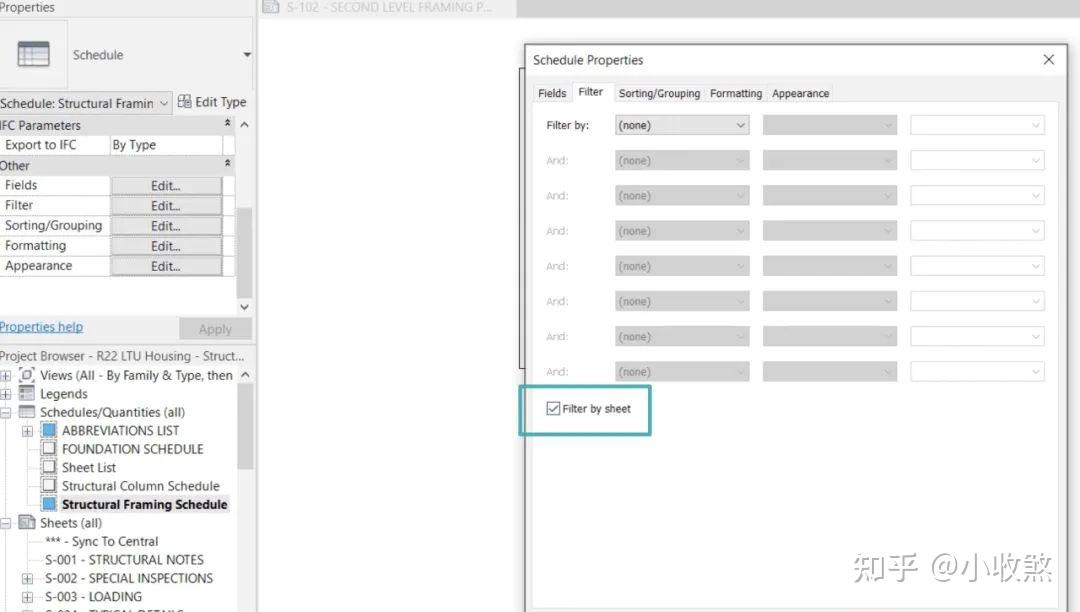Click the Edit Type button icon
The width and height of the screenshot is (1080, 612).
click(x=184, y=101)
